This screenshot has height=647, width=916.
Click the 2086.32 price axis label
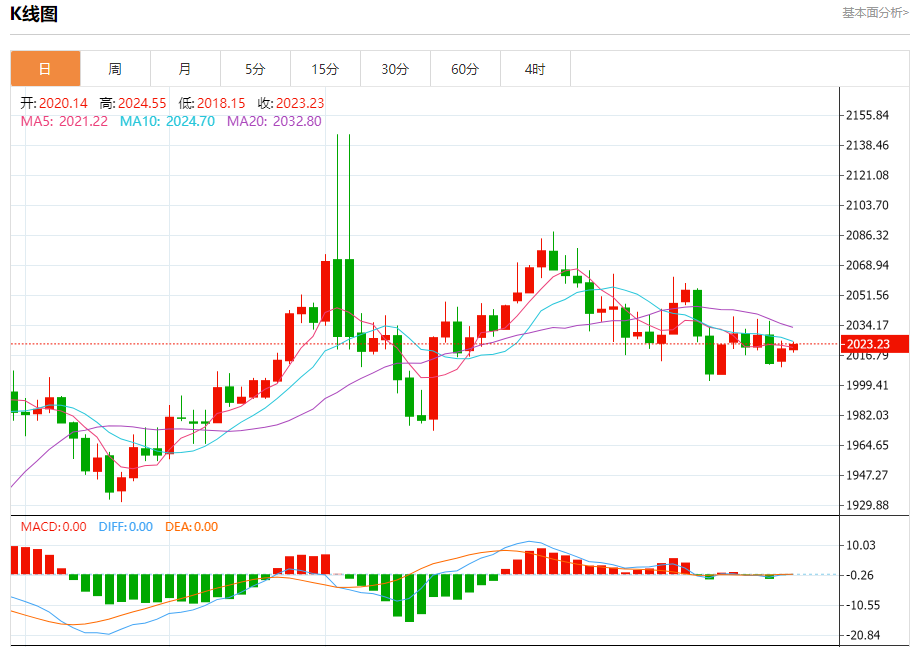click(868, 235)
